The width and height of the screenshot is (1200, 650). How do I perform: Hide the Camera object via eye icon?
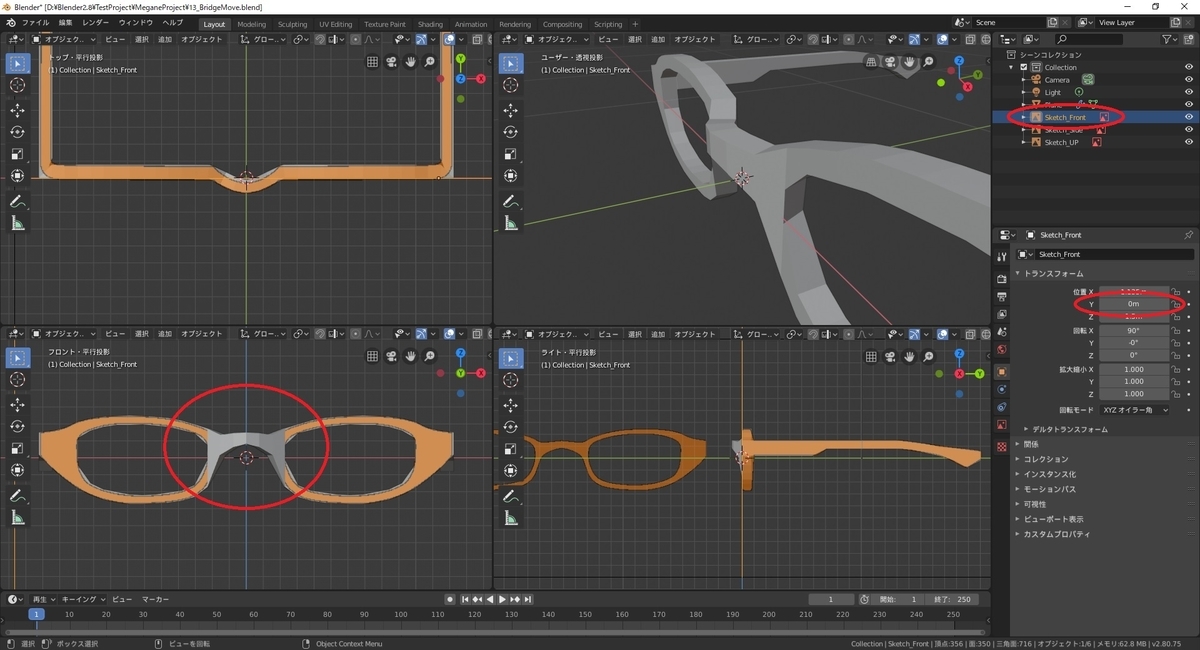coord(1189,80)
